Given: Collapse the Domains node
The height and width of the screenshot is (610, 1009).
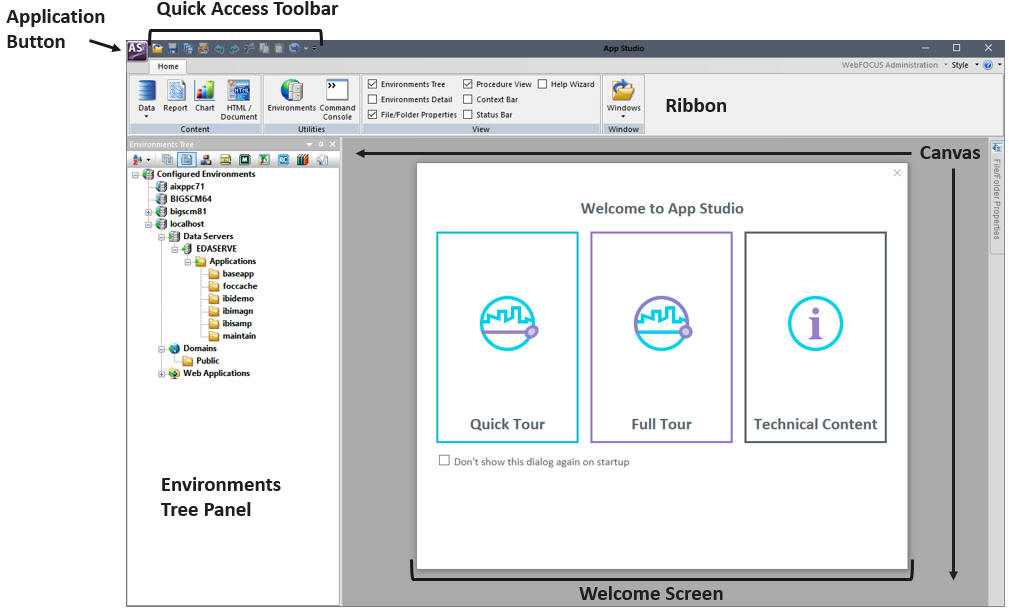Looking at the screenshot, I should (162, 349).
